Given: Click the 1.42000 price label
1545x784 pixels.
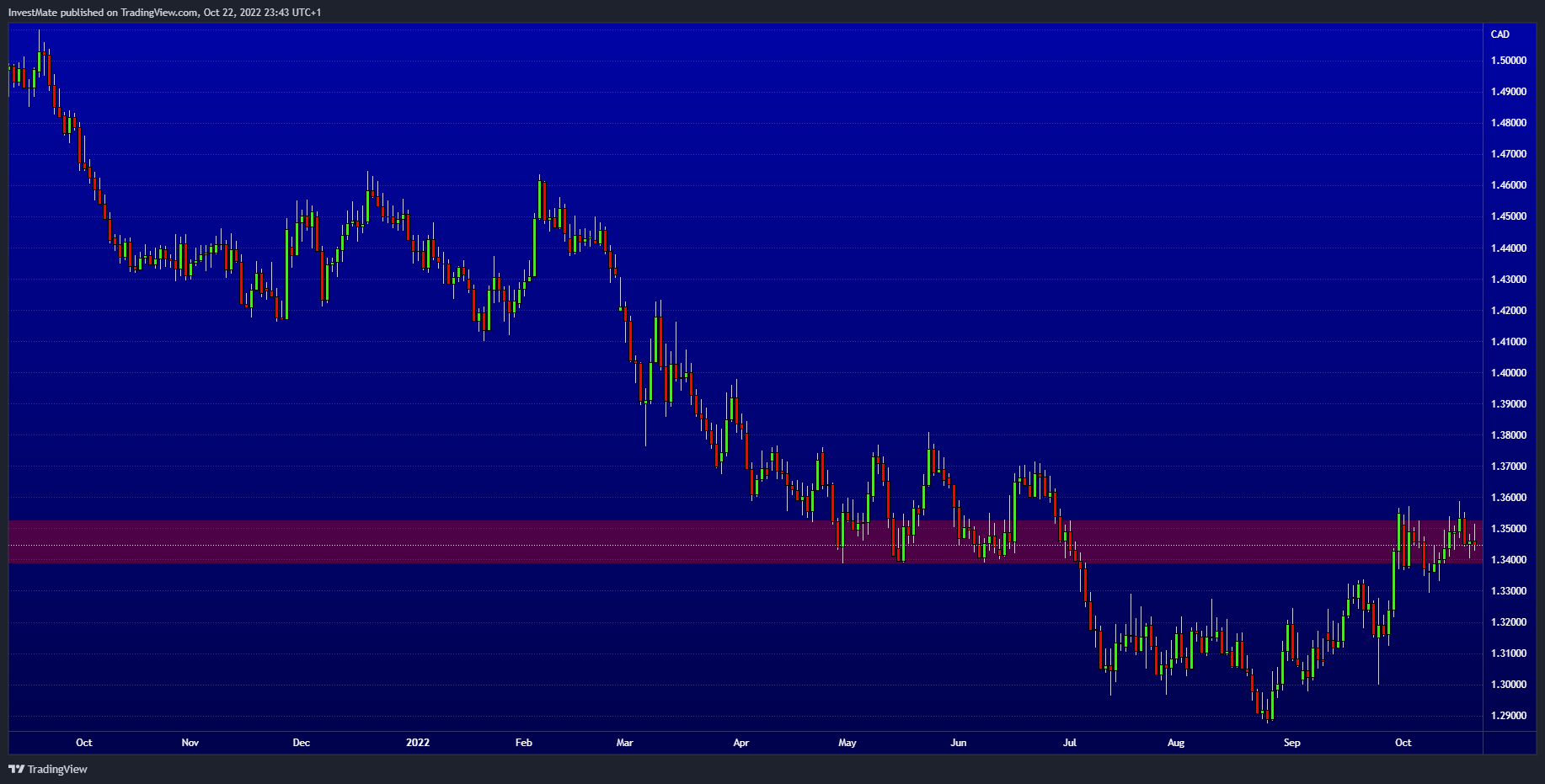Looking at the screenshot, I should (x=1509, y=311).
